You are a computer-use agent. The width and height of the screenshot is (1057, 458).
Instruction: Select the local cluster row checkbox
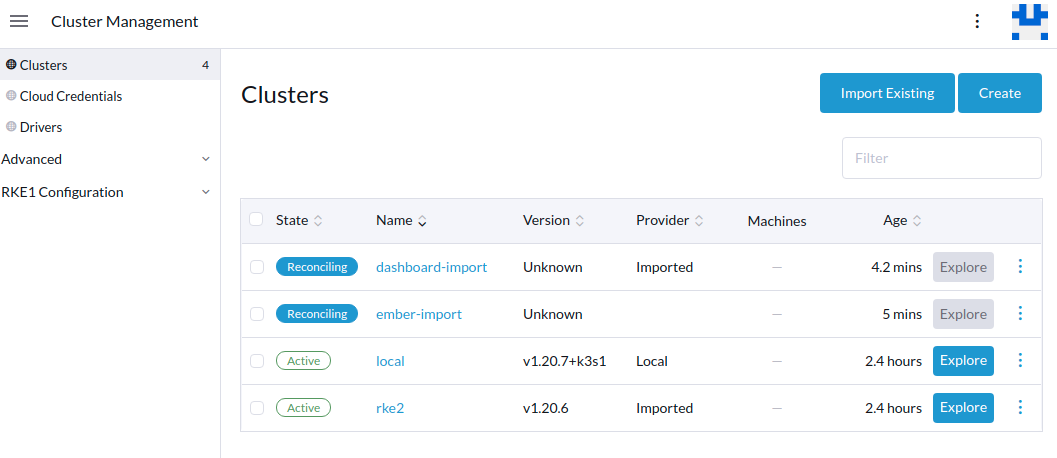[x=257, y=361]
